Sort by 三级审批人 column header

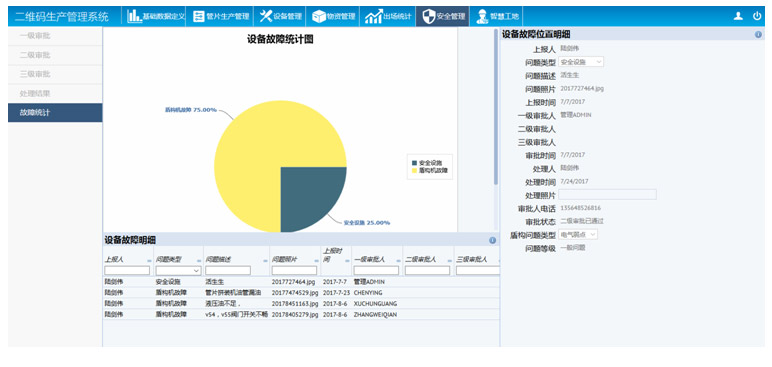pyautogui.click(x=472, y=260)
